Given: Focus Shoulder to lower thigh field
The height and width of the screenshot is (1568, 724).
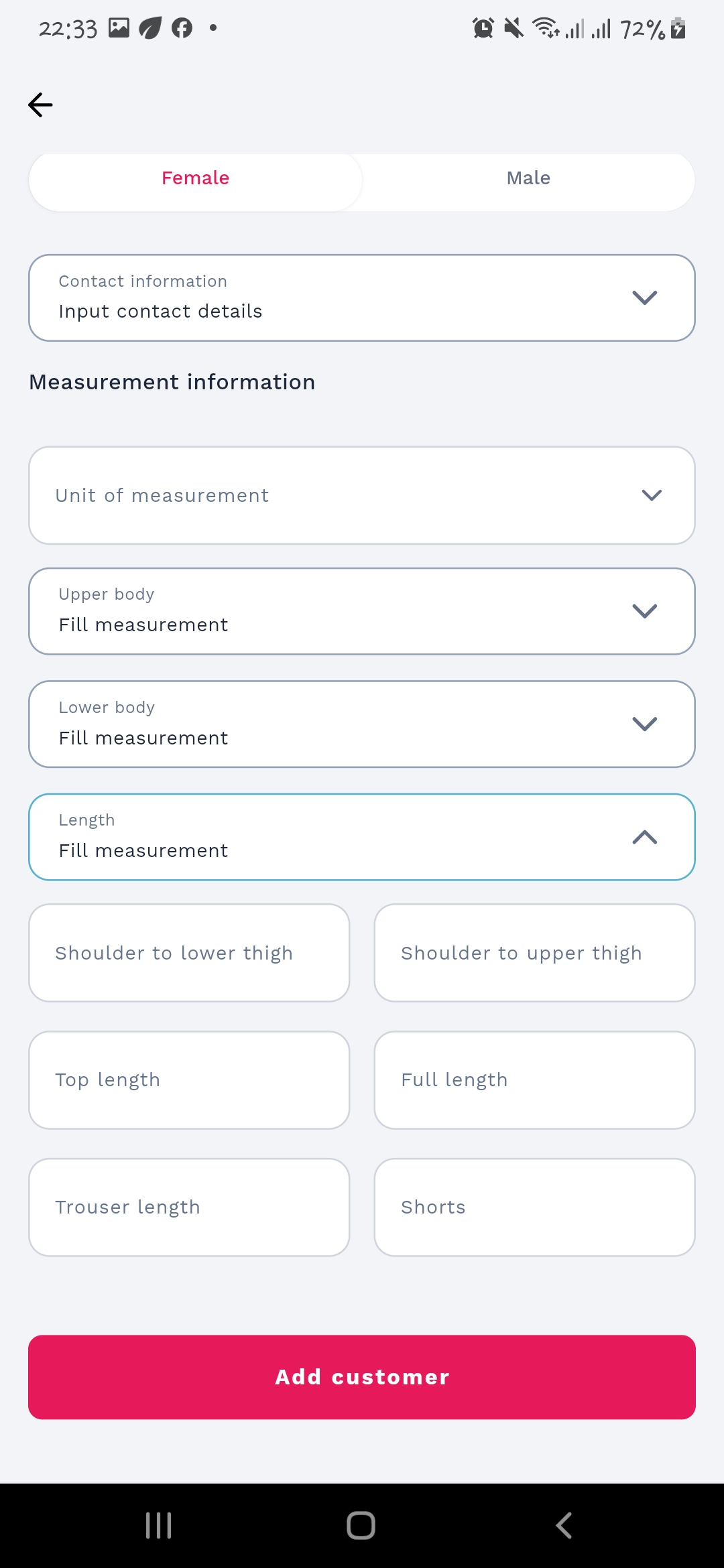Looking at the screenshot, I should pyautogui.click(x=189, y=953).
